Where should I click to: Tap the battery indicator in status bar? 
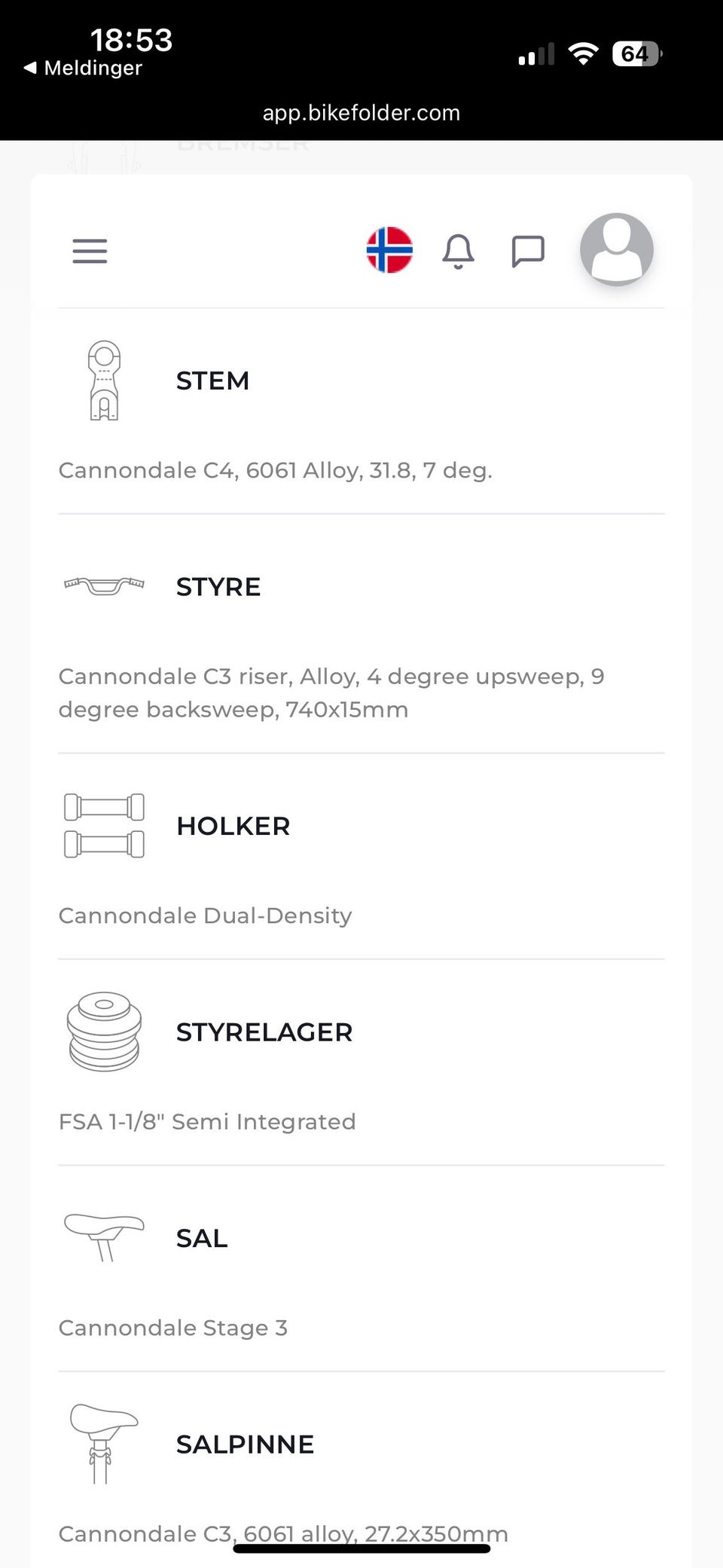636,53
